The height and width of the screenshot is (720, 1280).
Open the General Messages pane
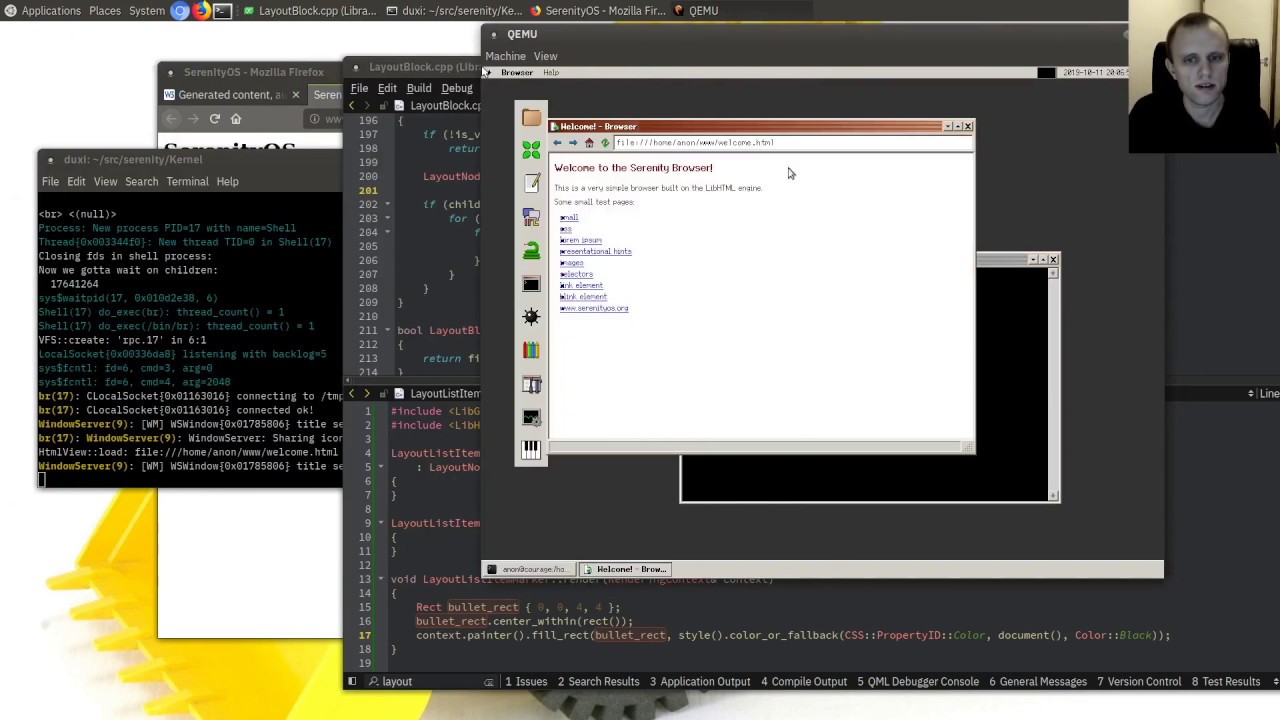1038,682
